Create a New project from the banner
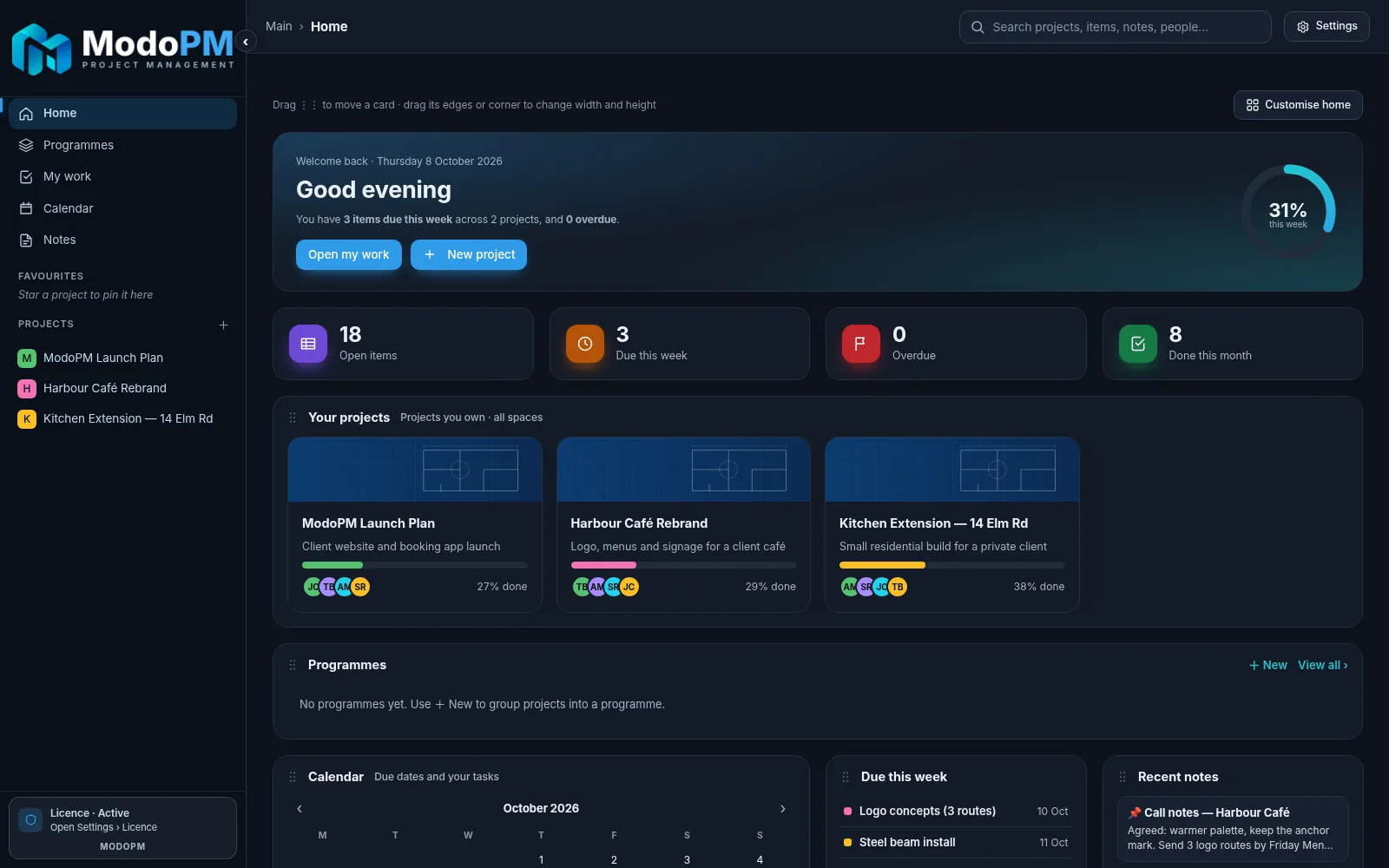The height and width of the screenshot is (868, 1389). (469, 254)
